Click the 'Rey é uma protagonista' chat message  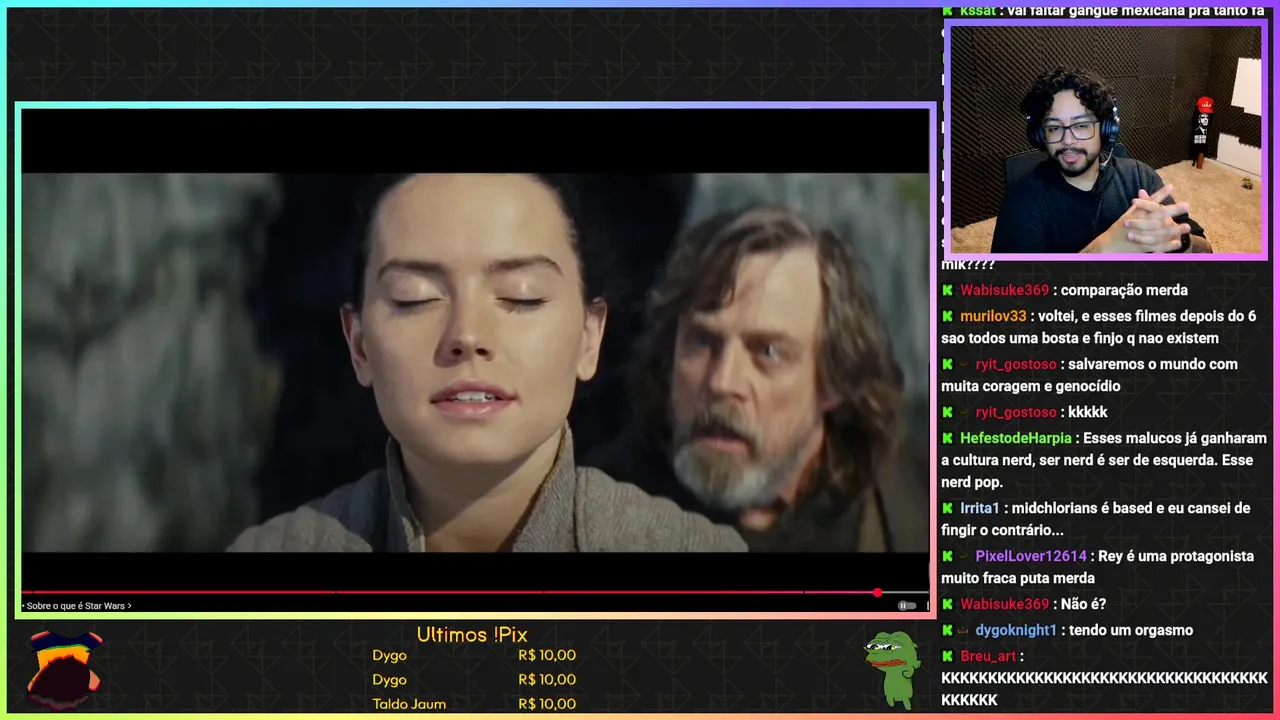coord(1097,567)
